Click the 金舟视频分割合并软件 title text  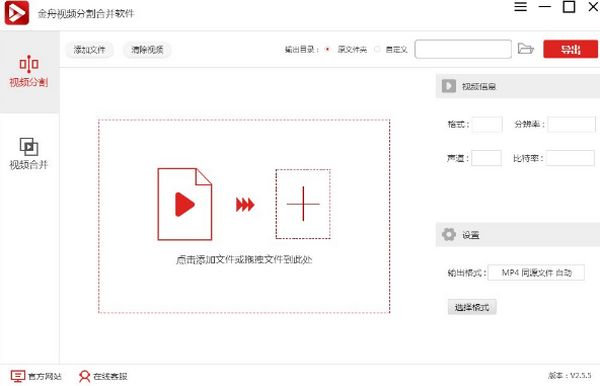coord(86,14)
